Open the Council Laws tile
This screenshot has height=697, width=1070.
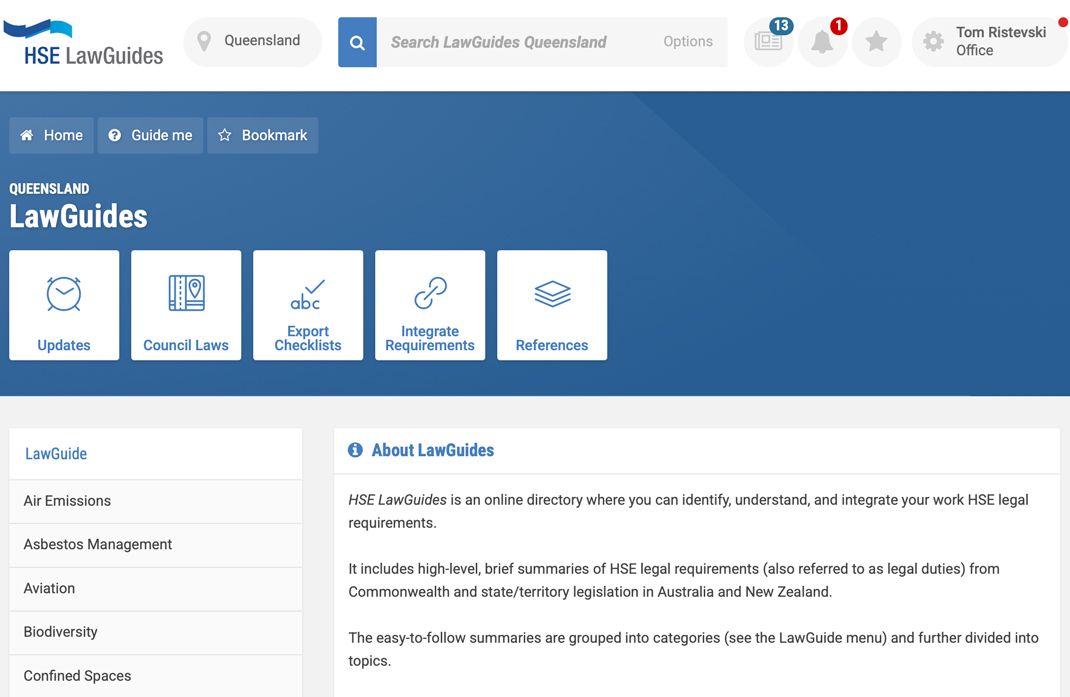(x=186, y=305)
